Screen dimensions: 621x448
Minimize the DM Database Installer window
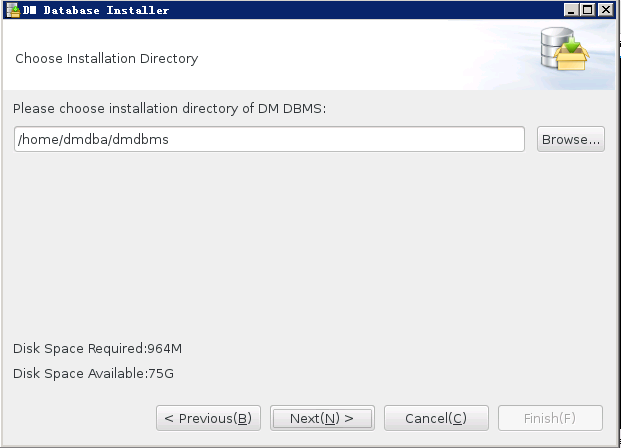point(571,10)
